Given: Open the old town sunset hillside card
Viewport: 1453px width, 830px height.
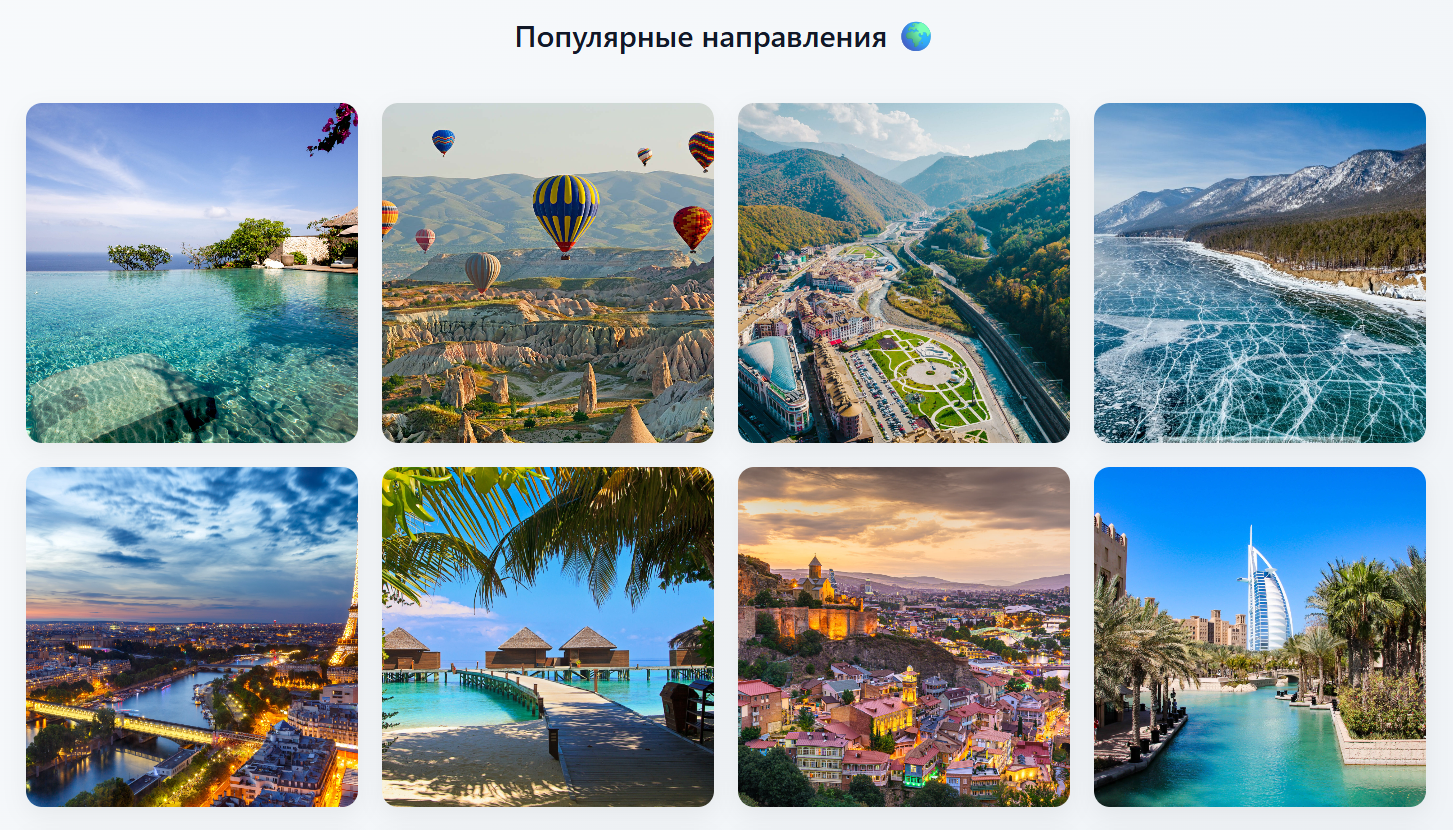Looking at the screenshot, I should coord(904,637).
